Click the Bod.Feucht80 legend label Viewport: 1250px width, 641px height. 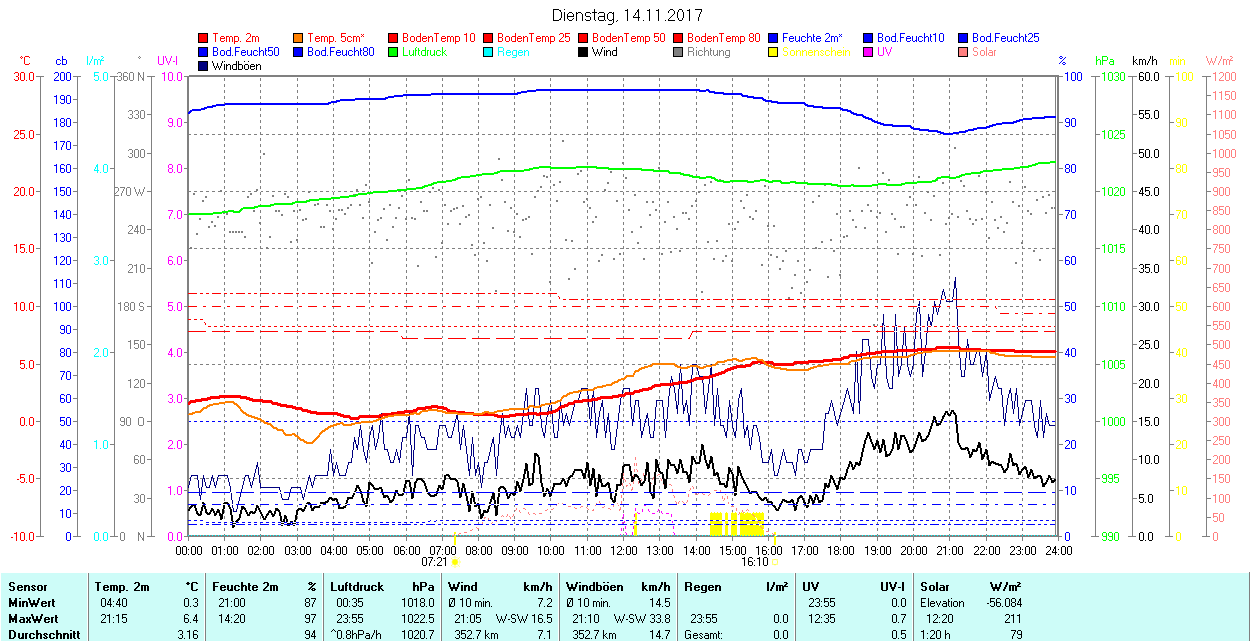[x=340, y=52]
